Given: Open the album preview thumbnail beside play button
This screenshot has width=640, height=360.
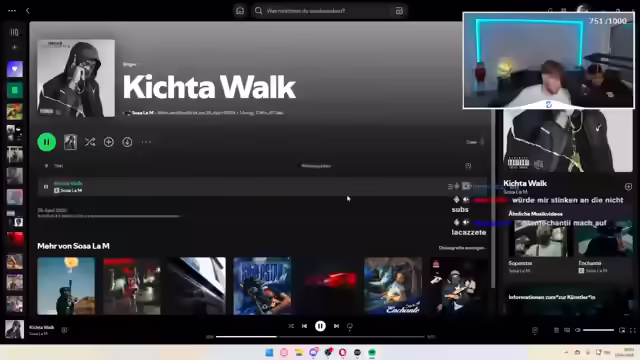Looking at the screenshot, I should click(70, 142).
